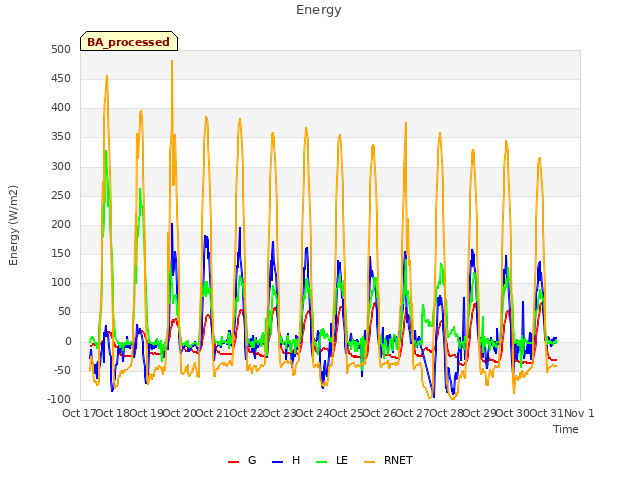Click the Oct 30 x-axis label
This screenshot has width=640, height=480.
(512, 413)
